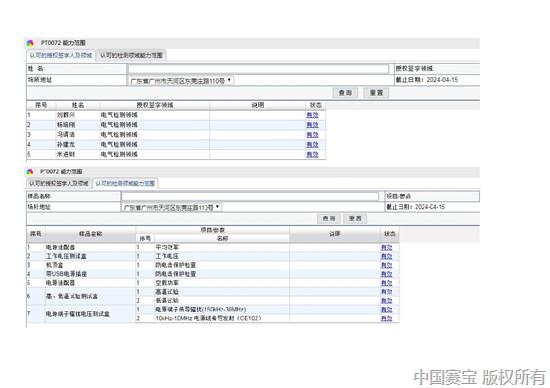Viewport: 550px width, 388px height.
Task: Open 有效 link for 空载功率 row
Action: coord(387,283)
